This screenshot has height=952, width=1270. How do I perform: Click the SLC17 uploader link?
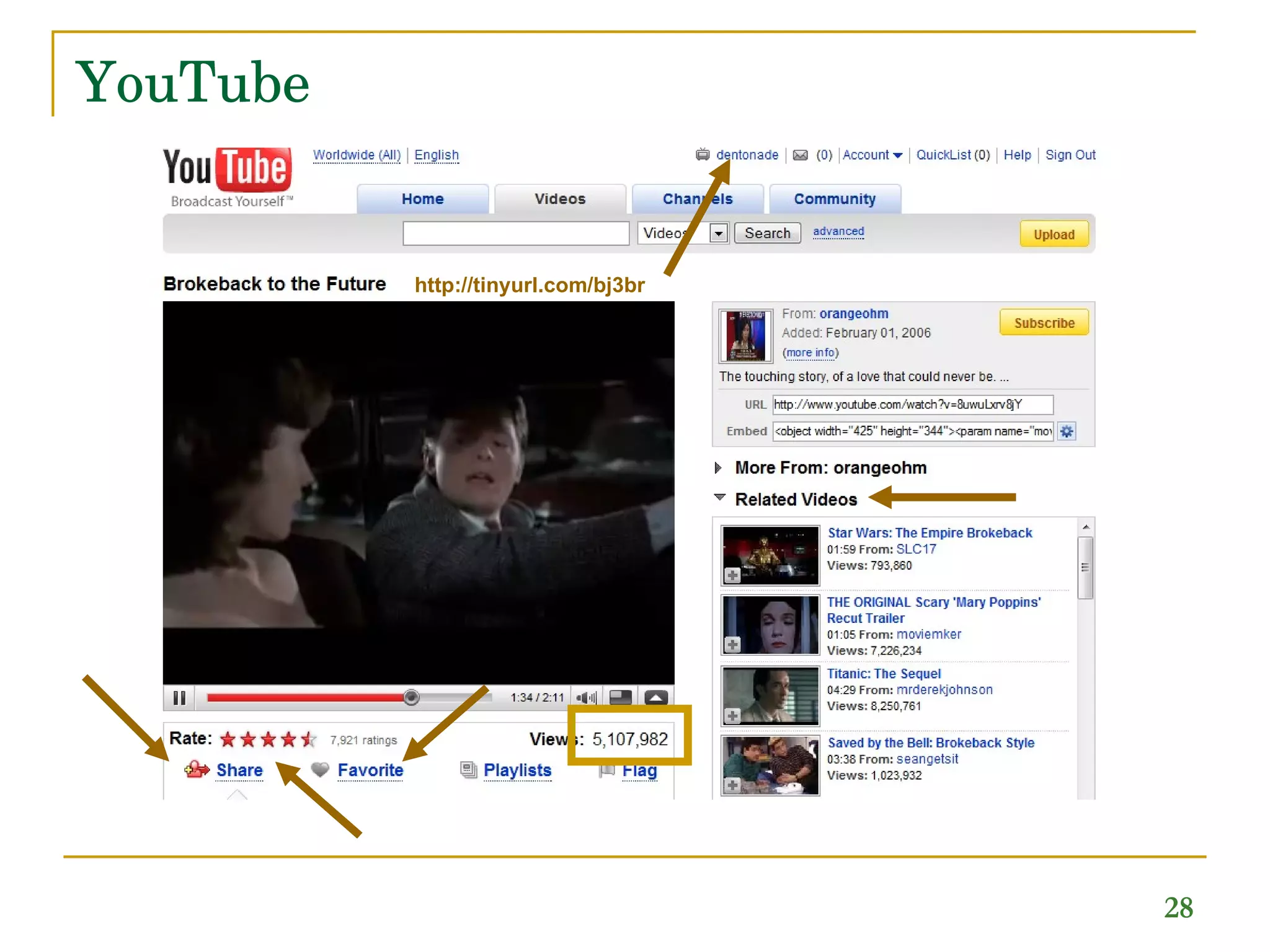(x=916, y=549)
